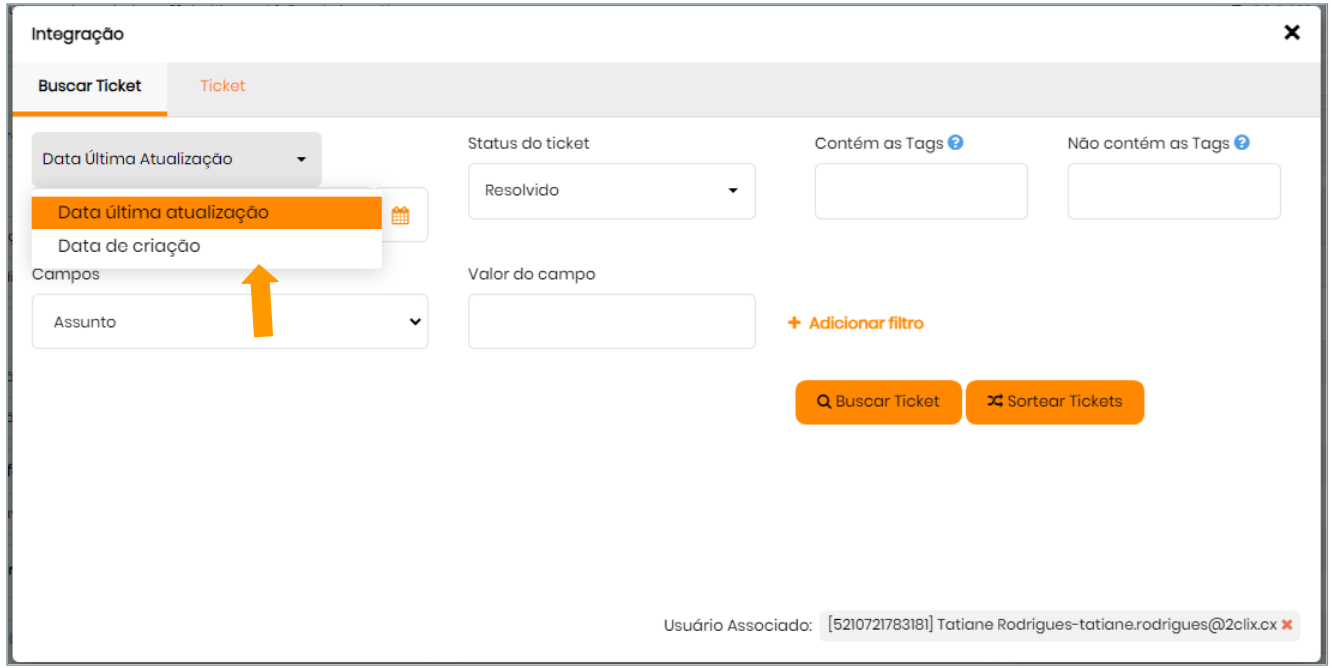The height and width of the screenshot is (668, 1332).
Task: Click the Adicionar filtro link
Action: tap(866, 323)
